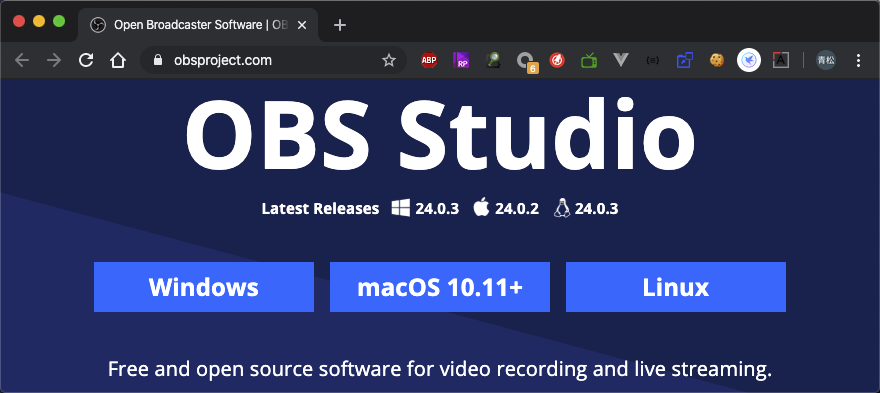Open the letter A translate extension
The width and height of the screenshot is (880, 393).
point(781,60)
